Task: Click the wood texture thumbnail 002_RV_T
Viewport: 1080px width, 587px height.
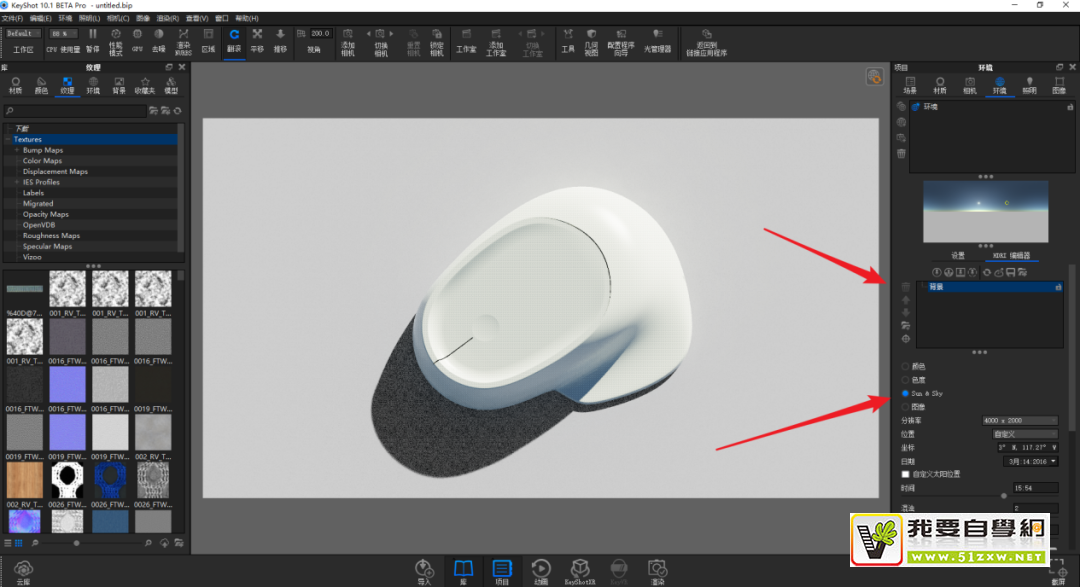Action: [x=25, y=480]
